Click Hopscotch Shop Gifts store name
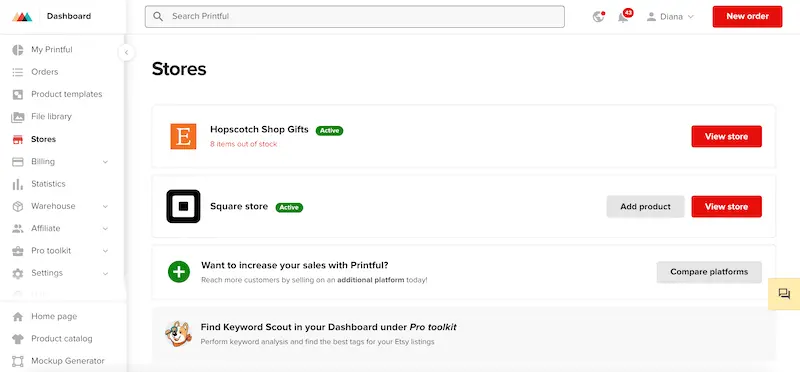Screen dimensions: 800x372 click(259, 130)
